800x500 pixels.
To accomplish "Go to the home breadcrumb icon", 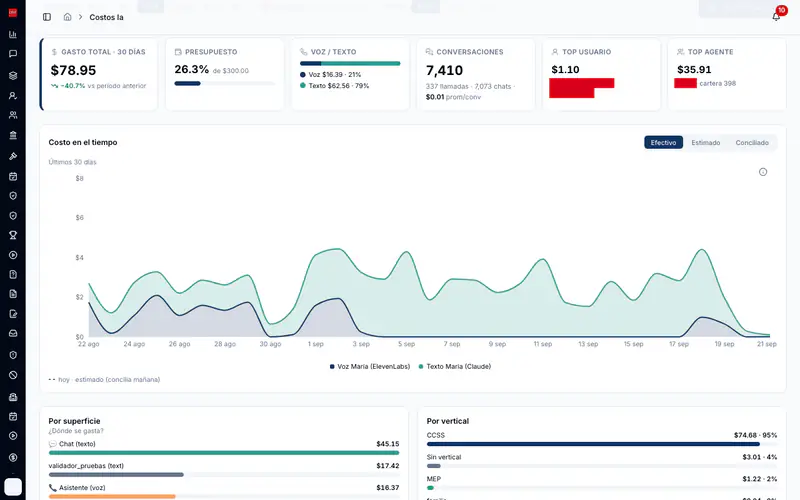I will point(67,17).
